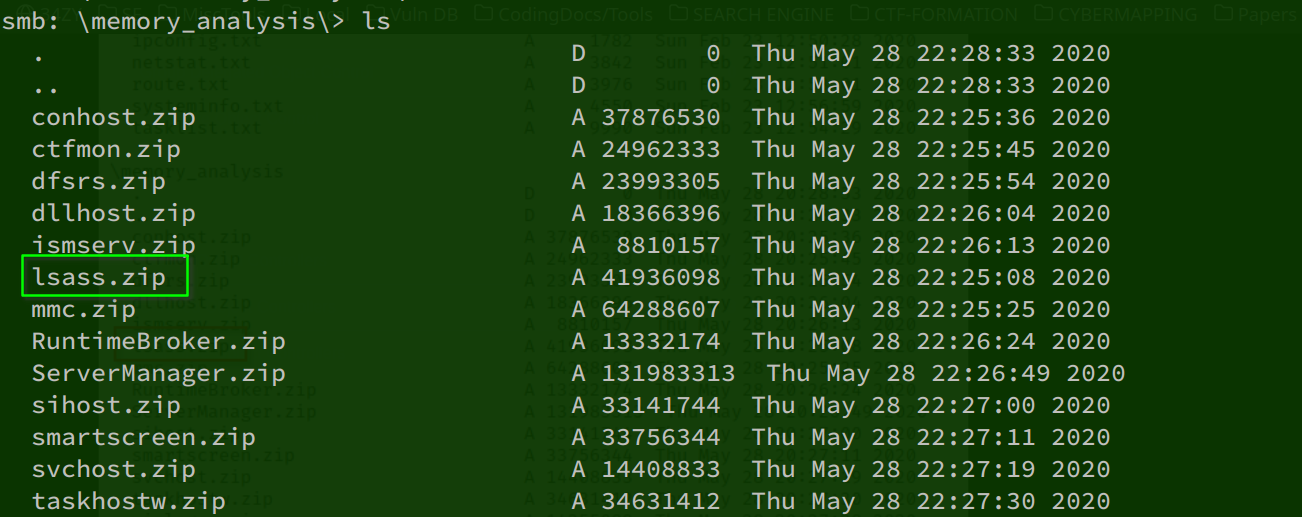The width and height of the screenshot is (1303, 518).
Task: Select the size value 13332174
Action: tap(661, 342)
